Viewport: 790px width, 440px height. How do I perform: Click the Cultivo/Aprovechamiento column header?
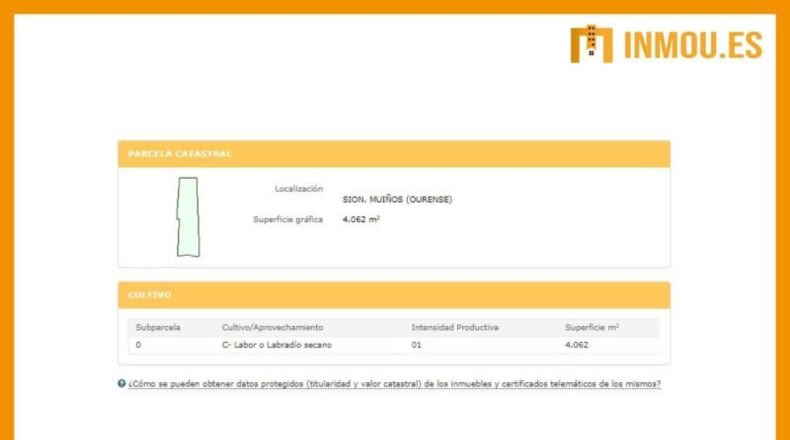tap(273, 328)
